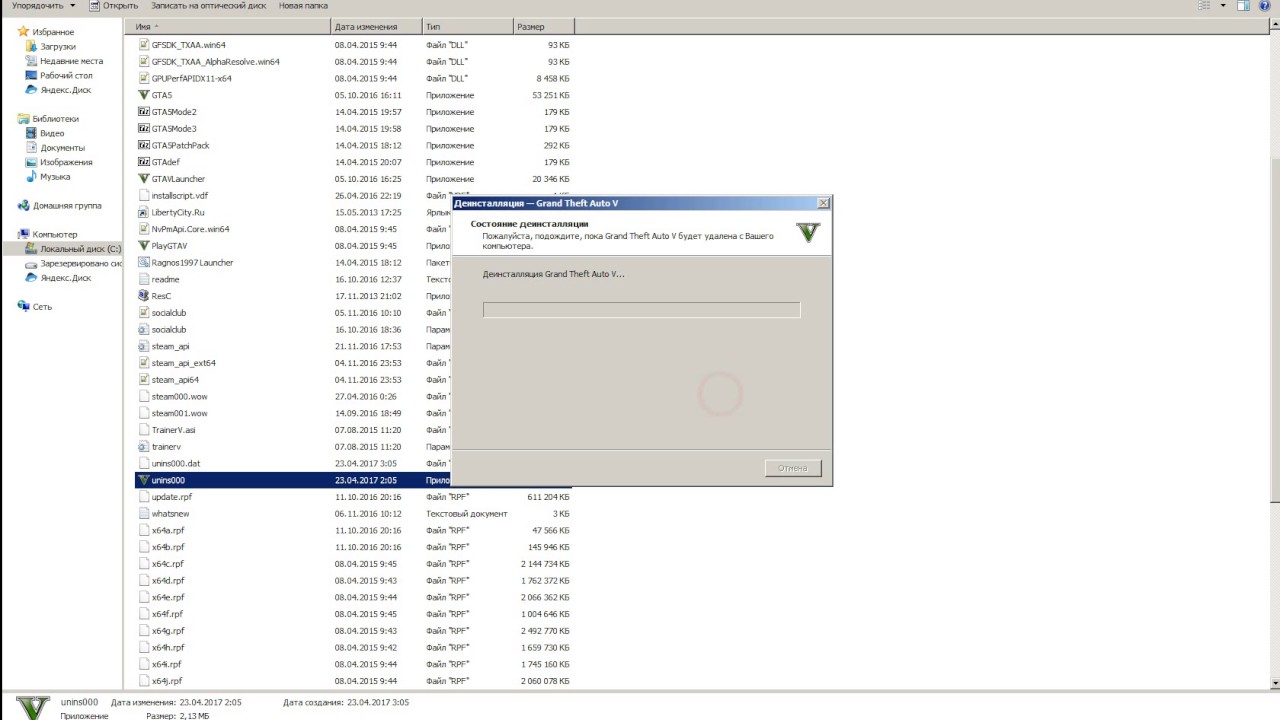This screenshot has width=1280, height=720.
Task: Sort by the Имя column header
Action: pyautogui.click(x=231, y=27)
